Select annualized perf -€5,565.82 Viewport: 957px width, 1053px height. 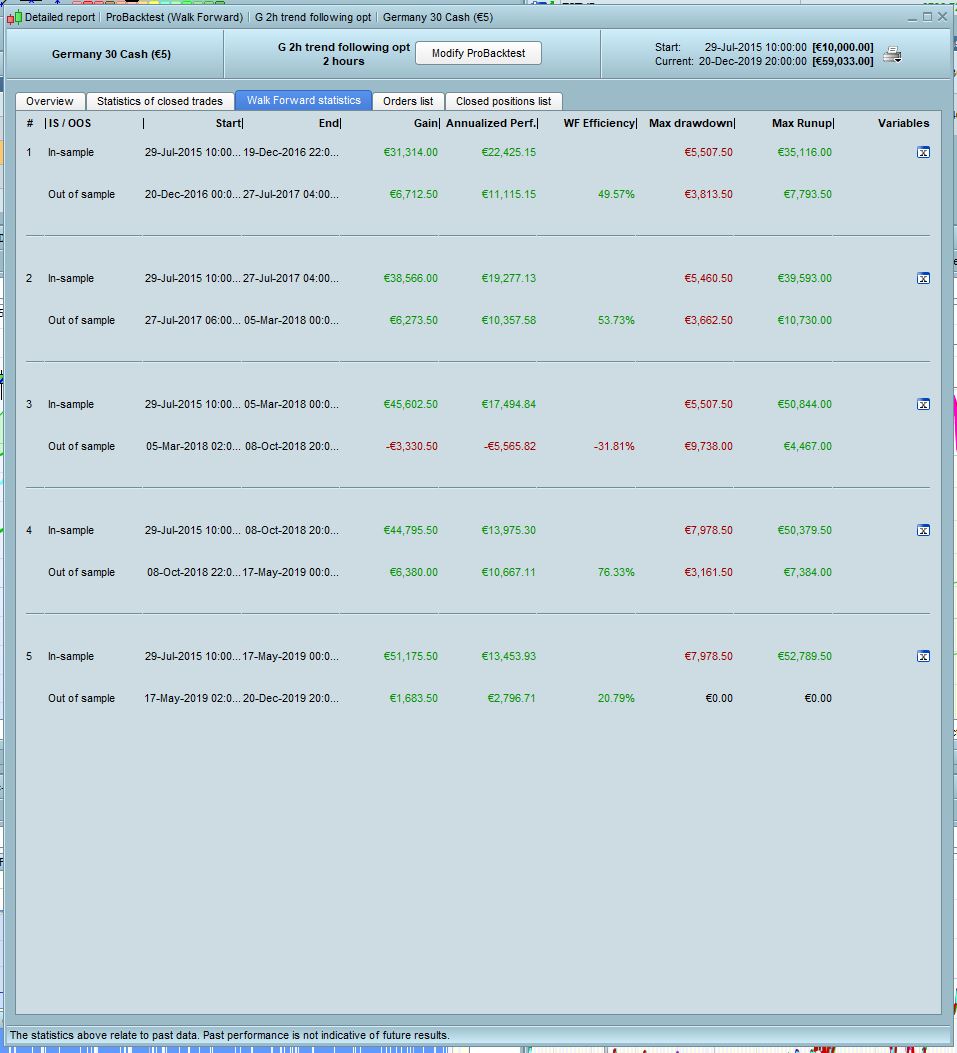click(510, 447)
